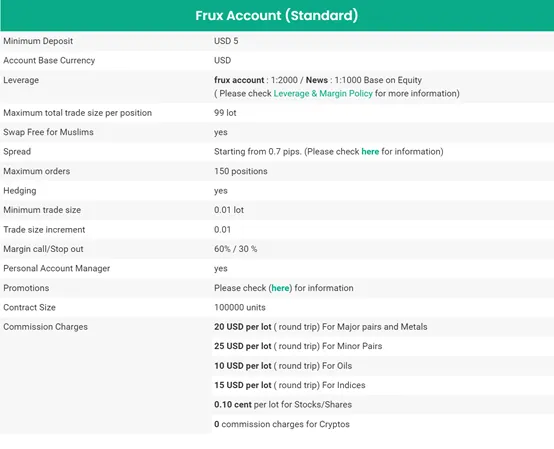Click the 'here' link in Spread row

pyautogui.click(x=370, y=152)
